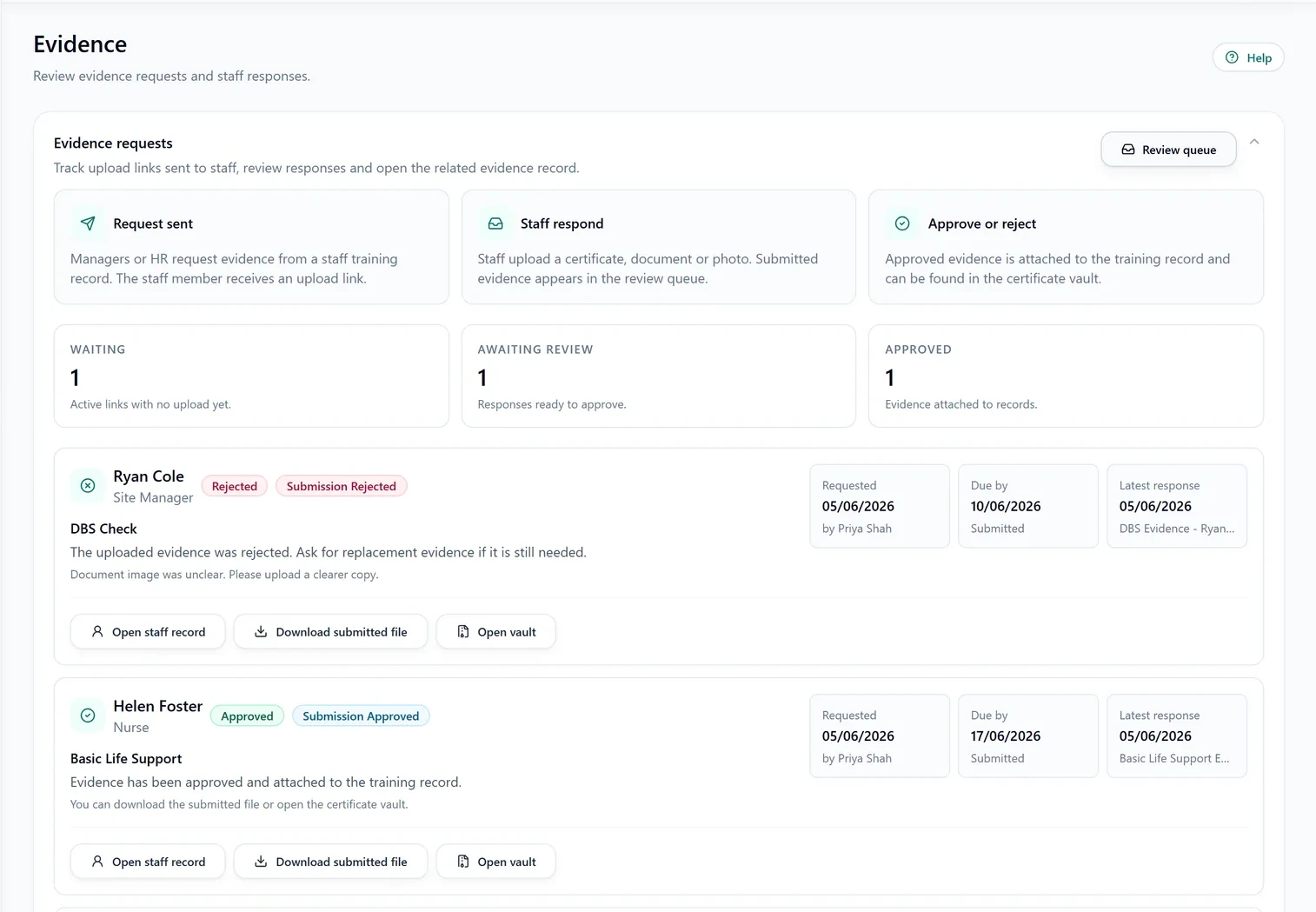Click the Submission Rejected badge
The width and height of the screenshot is (1316, 912).
tap(342, 486)
